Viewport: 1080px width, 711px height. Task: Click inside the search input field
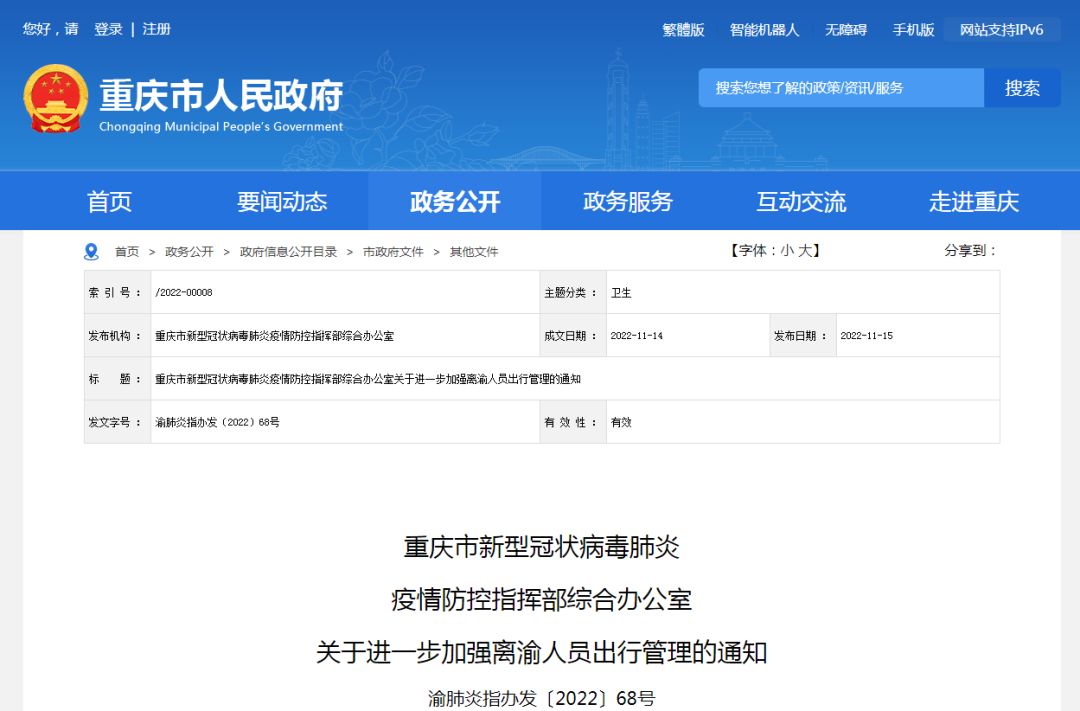click(840, 88)
